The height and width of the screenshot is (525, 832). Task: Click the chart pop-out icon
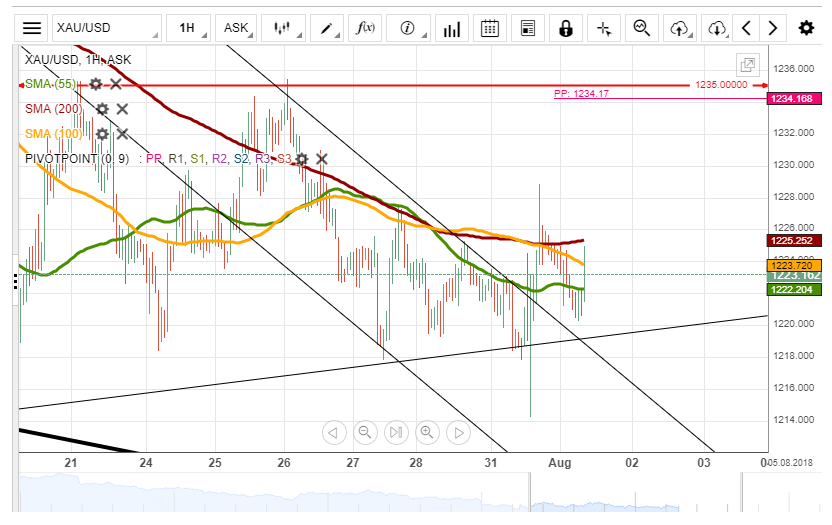747,65
